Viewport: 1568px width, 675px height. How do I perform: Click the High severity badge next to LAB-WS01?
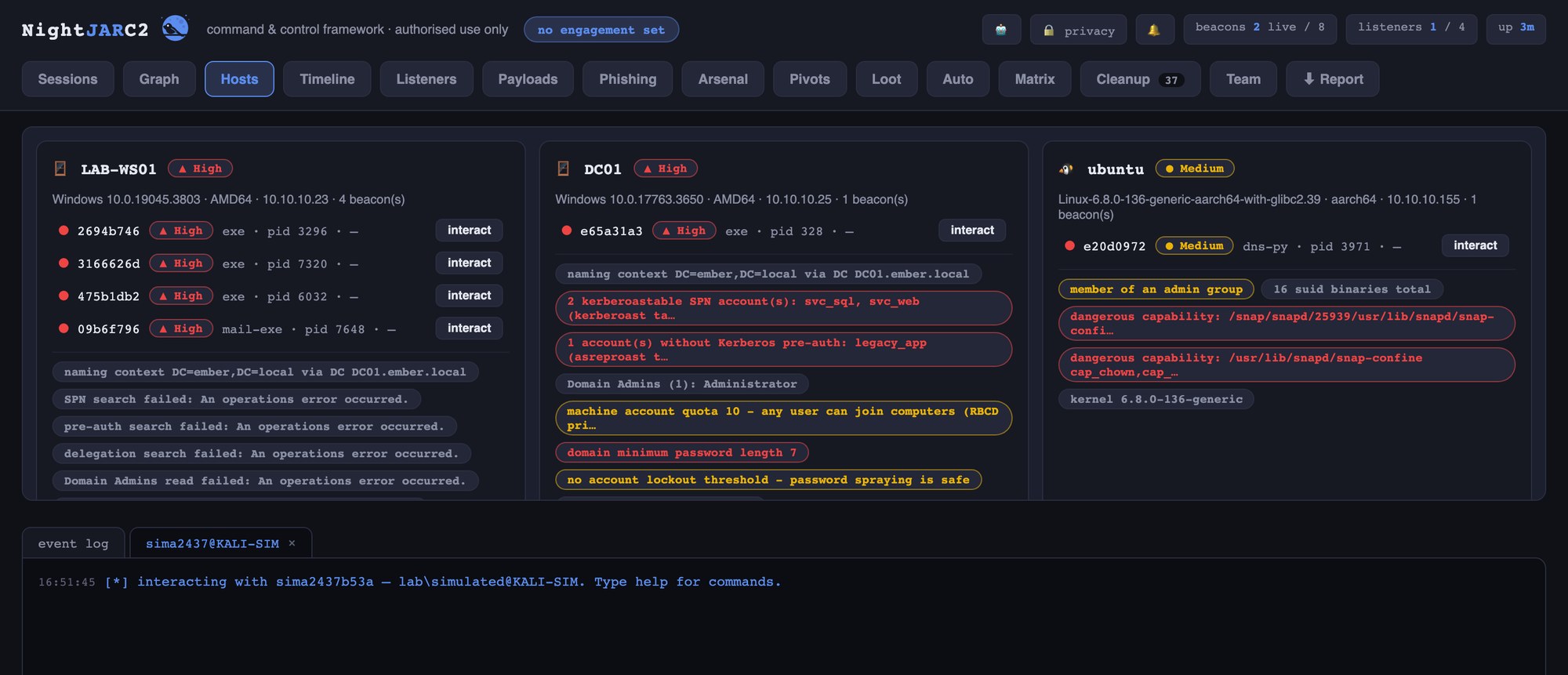tap(200, 169)
